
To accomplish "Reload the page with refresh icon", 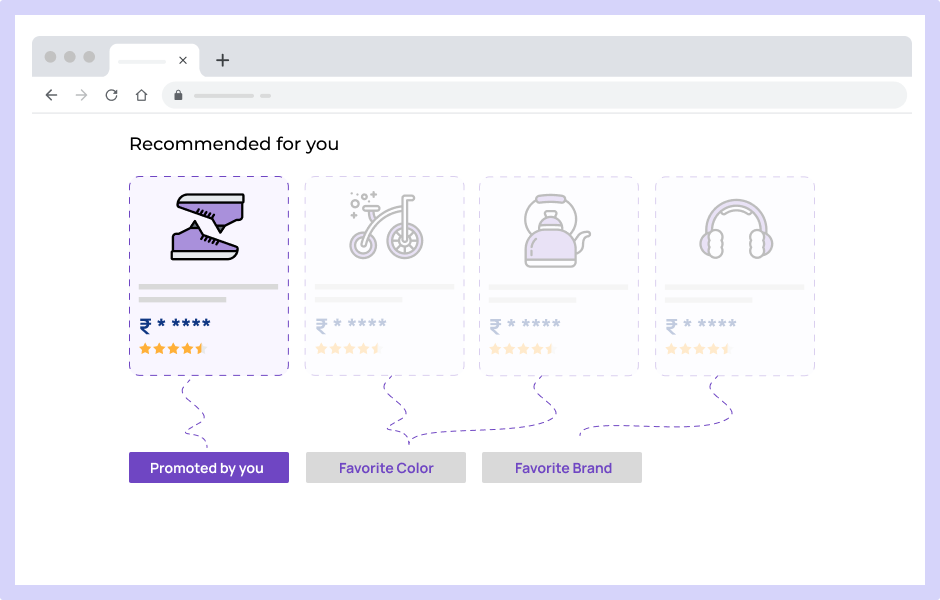I will pyautogui.click(x=112, y=95).
